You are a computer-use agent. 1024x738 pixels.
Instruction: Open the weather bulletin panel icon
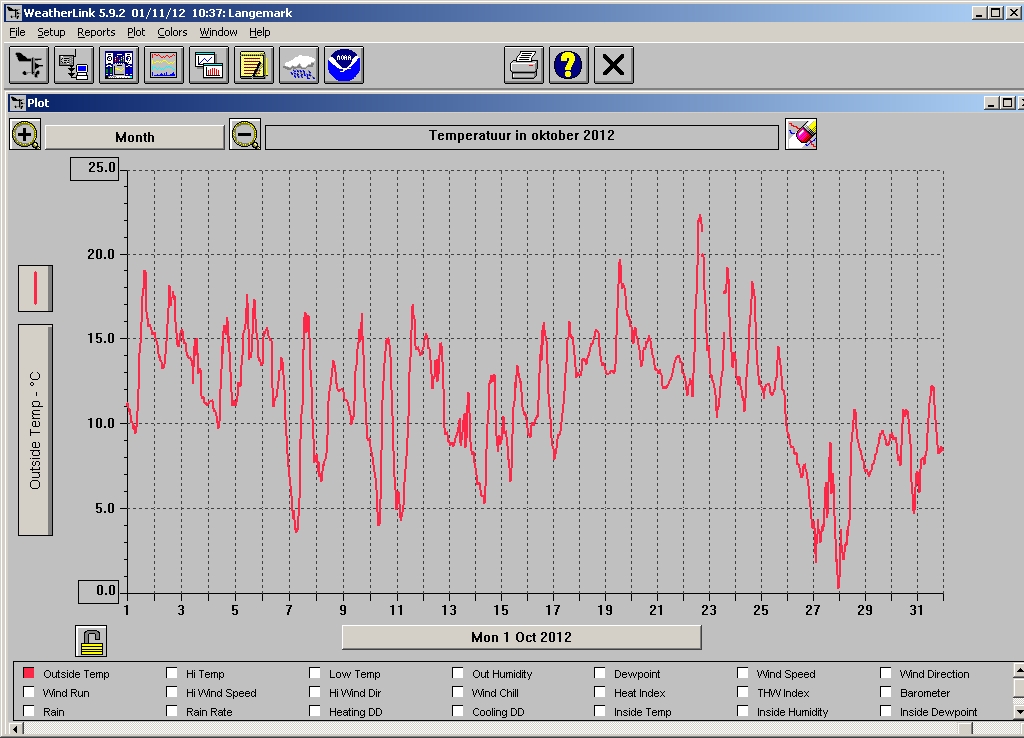point(119,65)
